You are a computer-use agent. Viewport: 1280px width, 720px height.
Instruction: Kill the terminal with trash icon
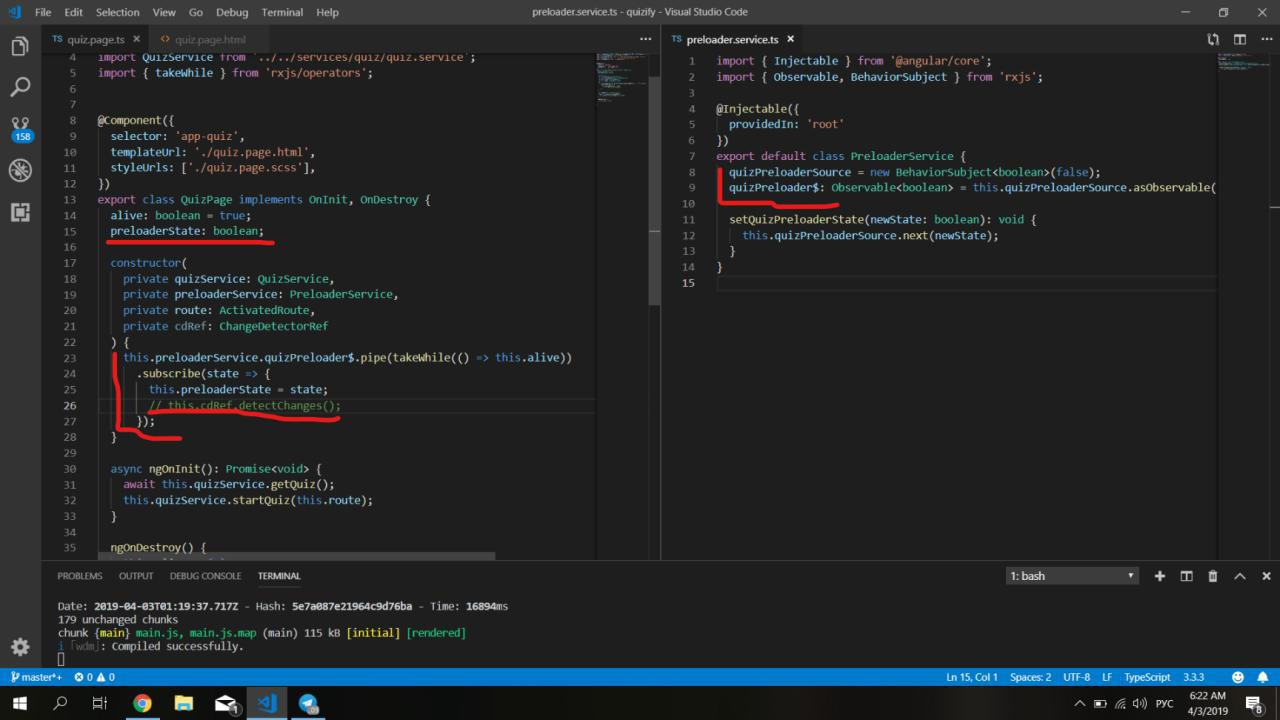pyautogui.click(x=1213, y=576)
